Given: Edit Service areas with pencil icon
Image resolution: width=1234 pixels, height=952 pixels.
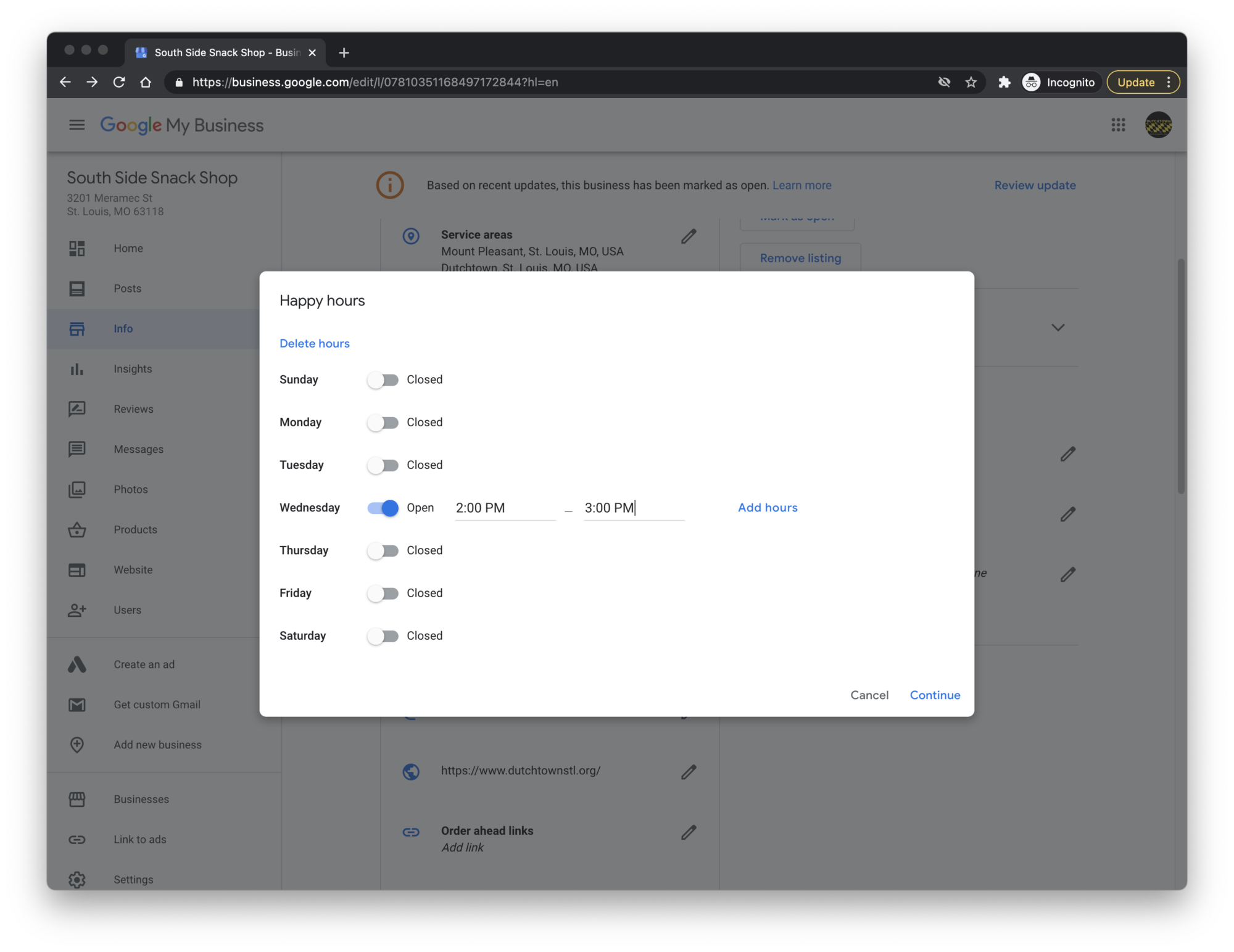Looking at the screenshot, I should point(689,236).
